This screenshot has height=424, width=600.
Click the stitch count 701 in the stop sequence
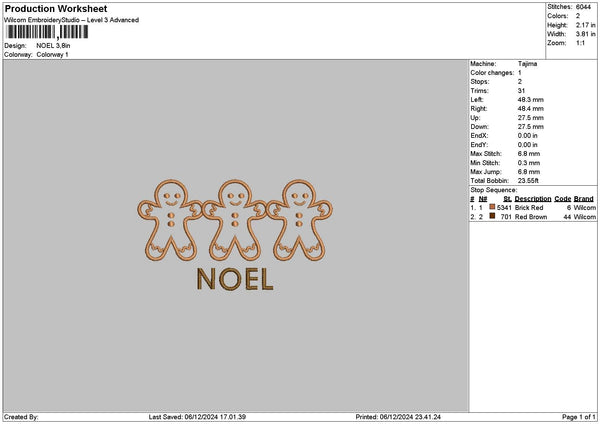click(506, 217)
